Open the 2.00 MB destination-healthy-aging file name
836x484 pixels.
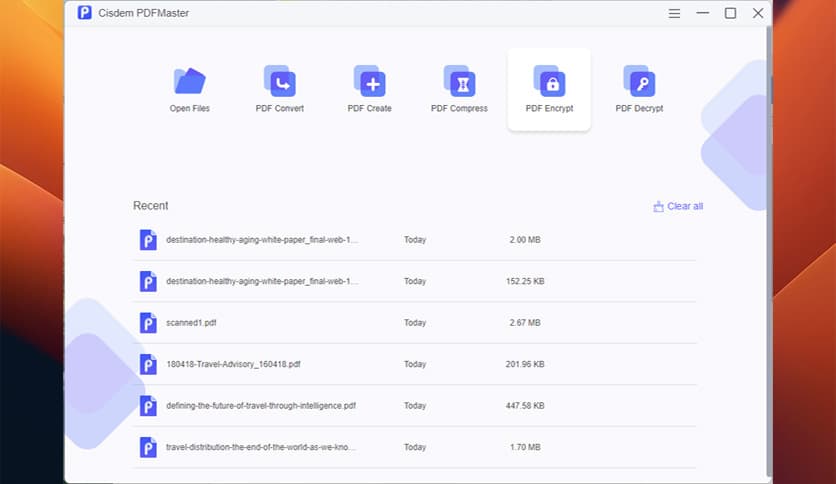[x=262, y=240]
